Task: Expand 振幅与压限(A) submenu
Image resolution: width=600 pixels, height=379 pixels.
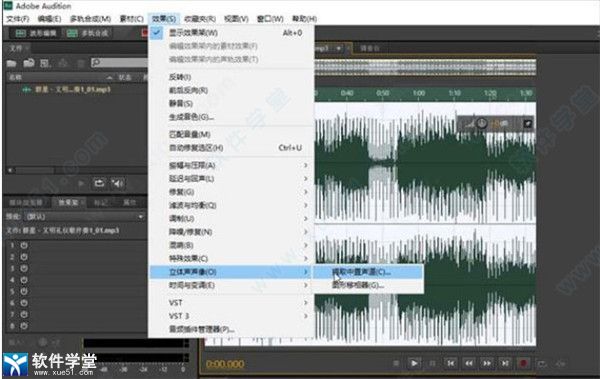Action: point(231,165)
